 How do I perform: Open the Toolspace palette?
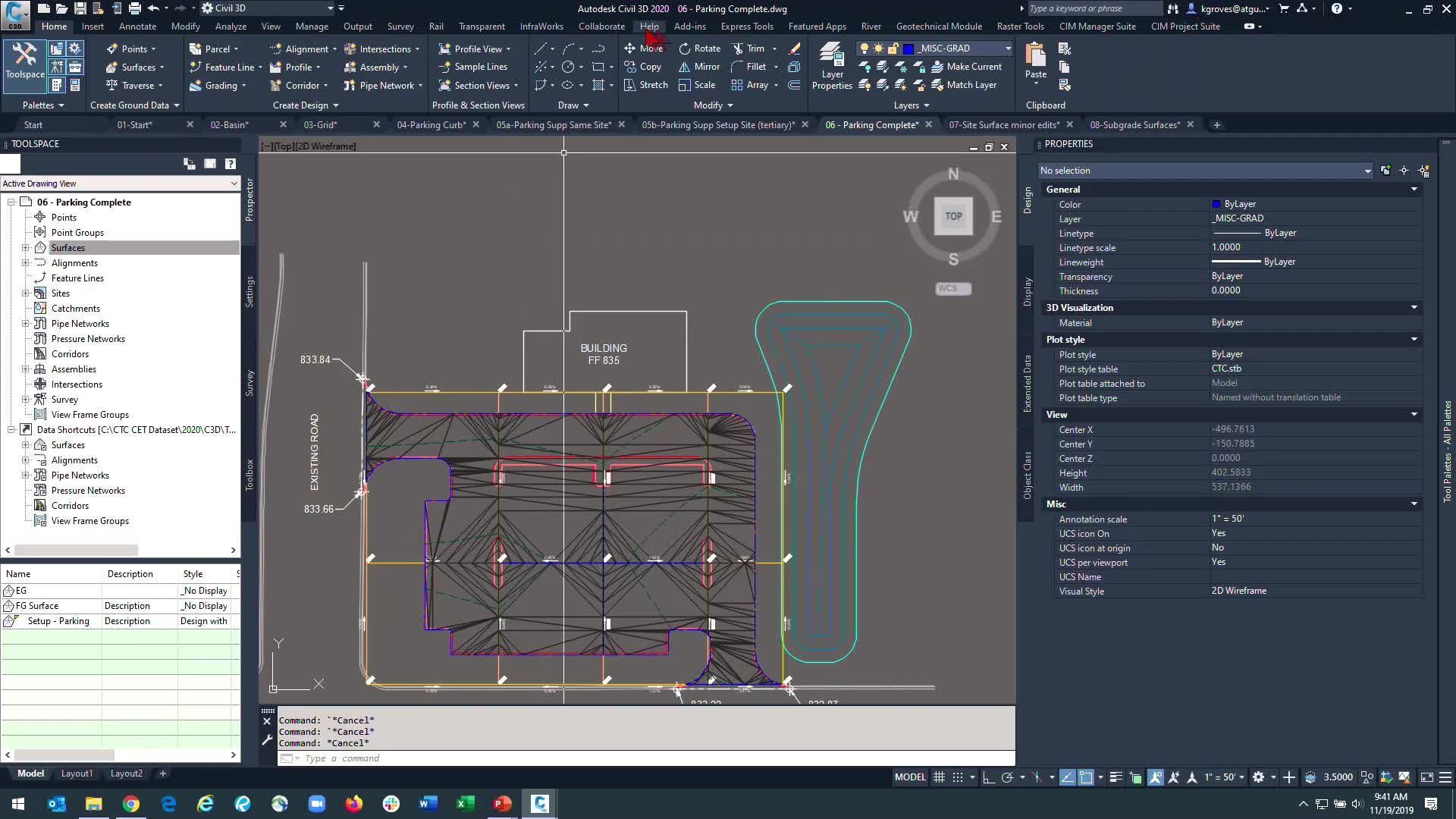tap(25, 60)
